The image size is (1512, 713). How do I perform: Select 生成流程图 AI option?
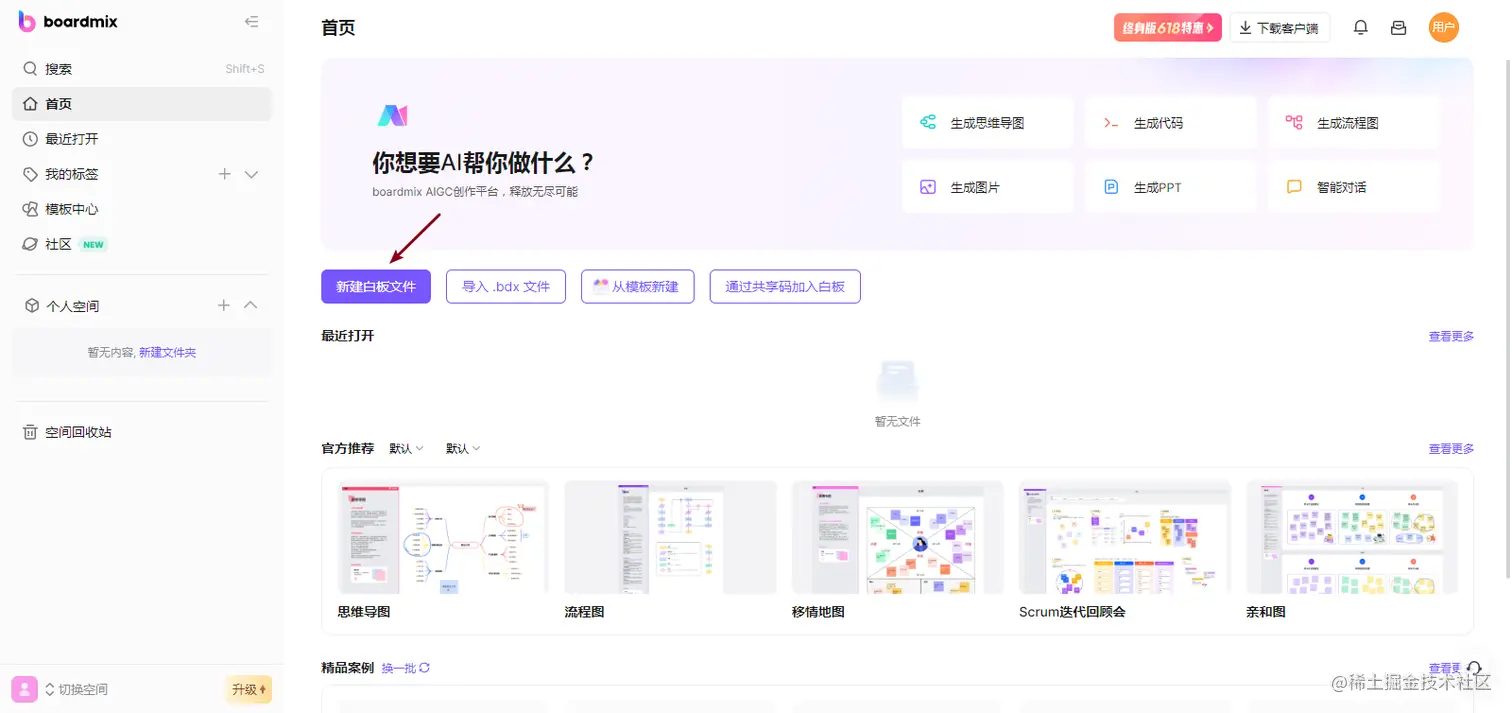tap(1354, 123)
